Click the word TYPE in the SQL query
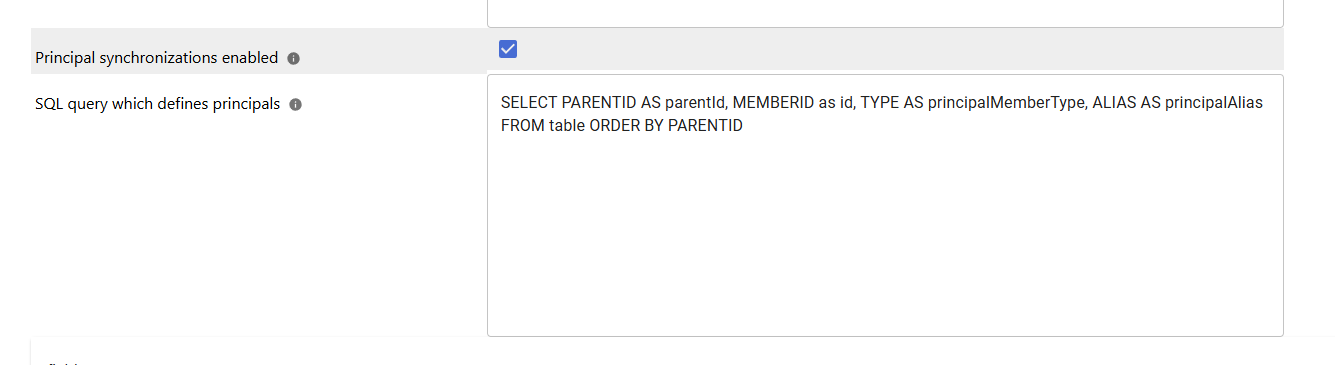The height and width of the screenshot is (365, 1335). point(879,102)
